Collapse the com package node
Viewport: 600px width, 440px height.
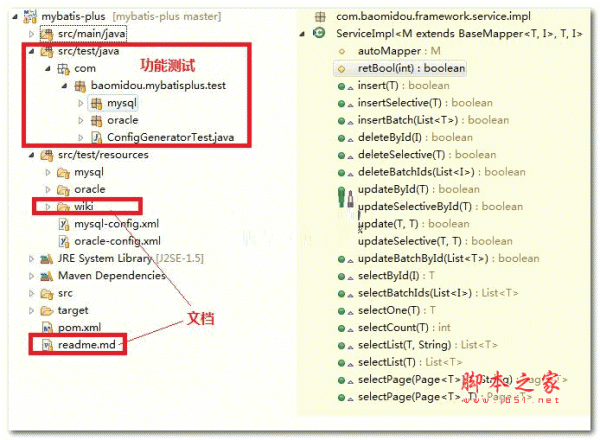tap(48, 69)
